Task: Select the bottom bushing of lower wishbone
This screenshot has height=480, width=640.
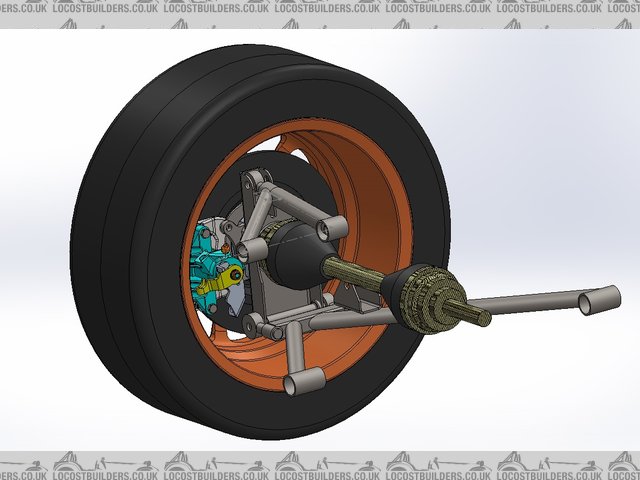Action: [300, 383]
